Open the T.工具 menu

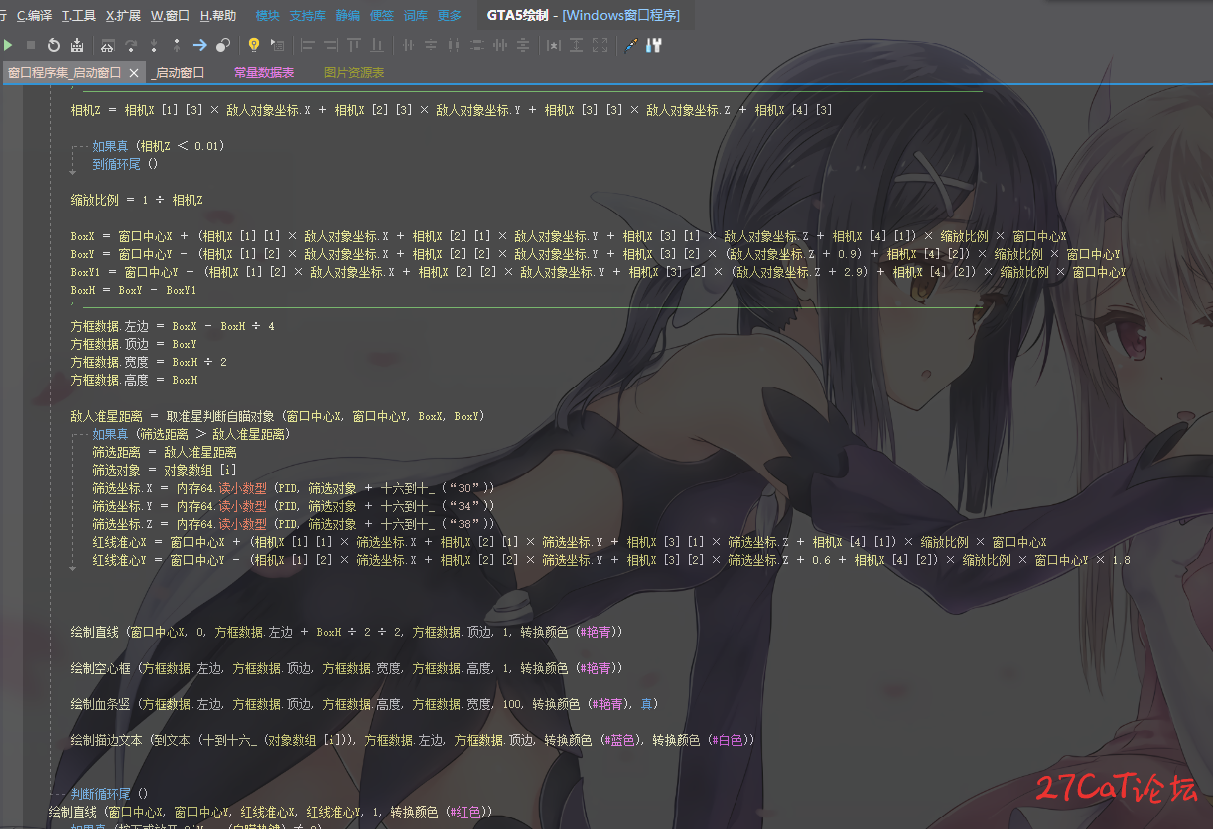click(x=79, y=16)
